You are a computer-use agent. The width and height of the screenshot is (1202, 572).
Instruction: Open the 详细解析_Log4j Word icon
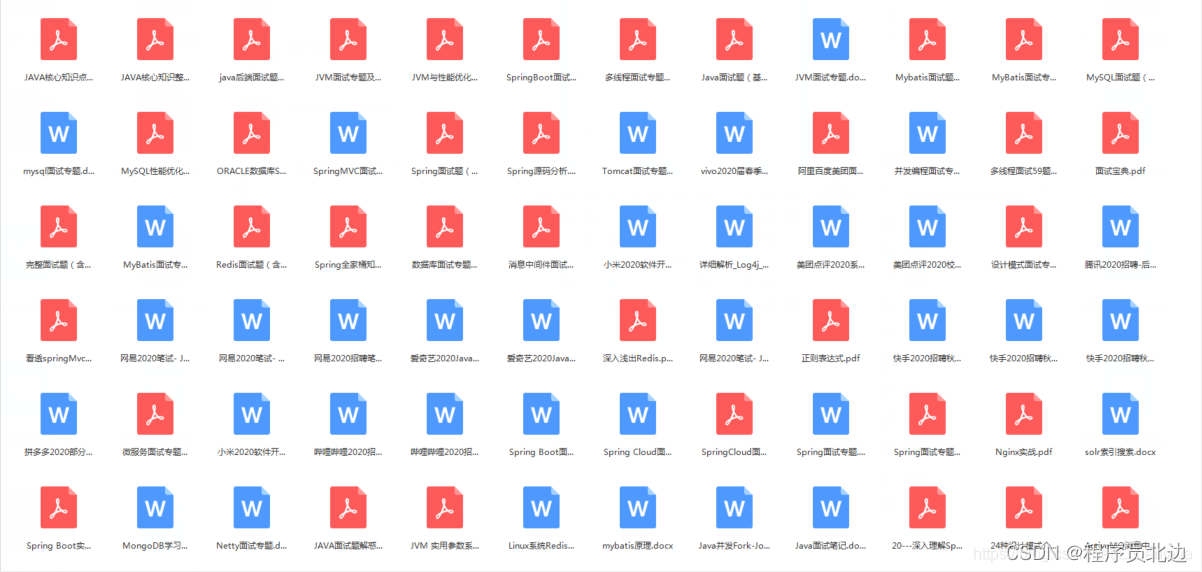coord(735,227)
